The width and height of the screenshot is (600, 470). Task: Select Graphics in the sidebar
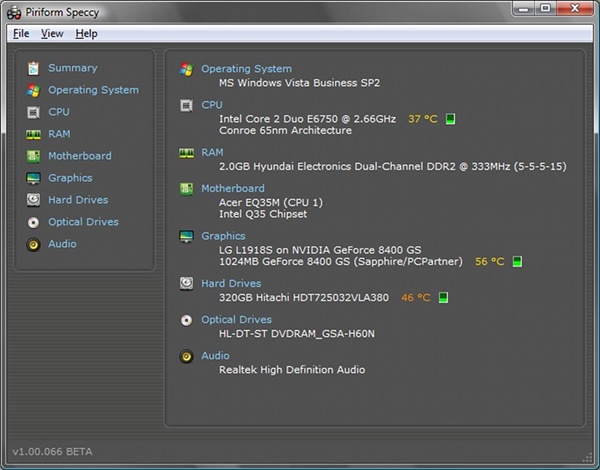[x=70, y=178]
